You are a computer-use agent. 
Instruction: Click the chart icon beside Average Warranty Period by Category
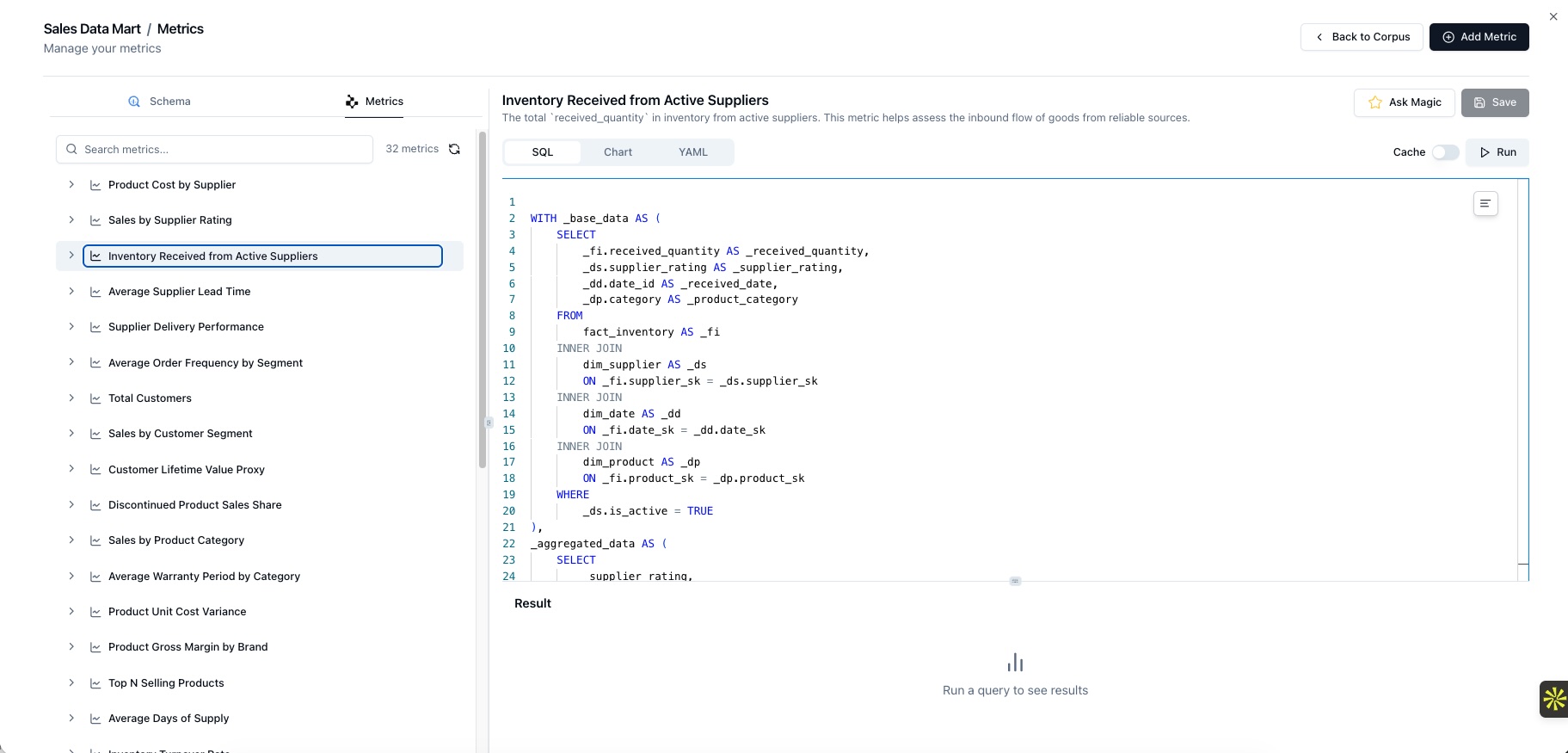(95, 577)
